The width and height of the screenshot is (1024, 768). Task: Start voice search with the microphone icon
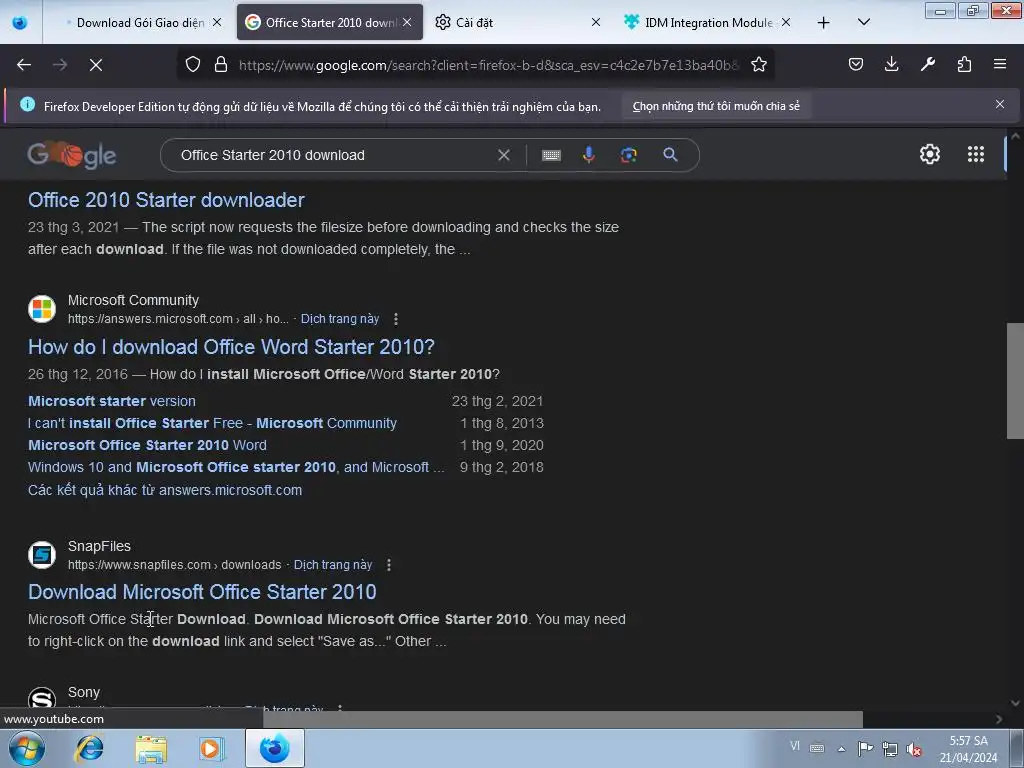coord(588,155)
